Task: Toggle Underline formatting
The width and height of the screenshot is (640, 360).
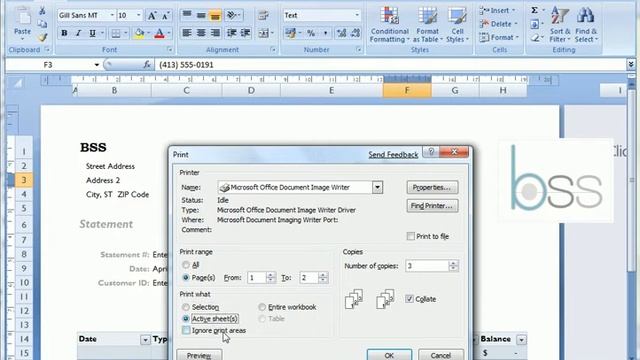Action: (x=93, y=33)
